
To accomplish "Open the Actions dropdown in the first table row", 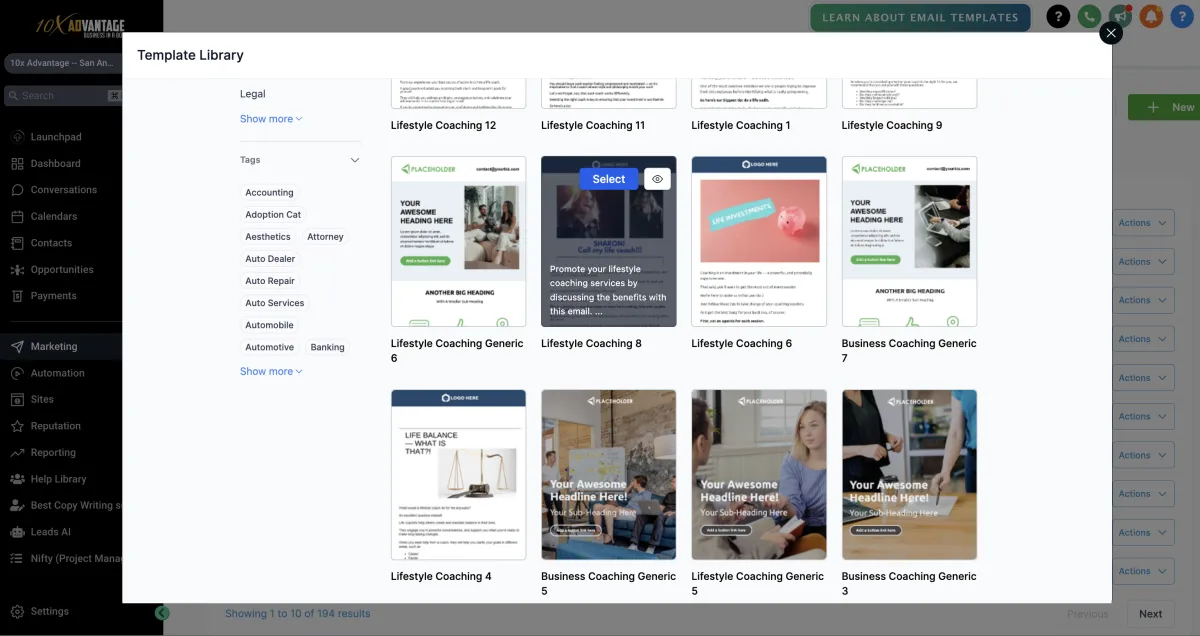I will [x=1142, y=223].
